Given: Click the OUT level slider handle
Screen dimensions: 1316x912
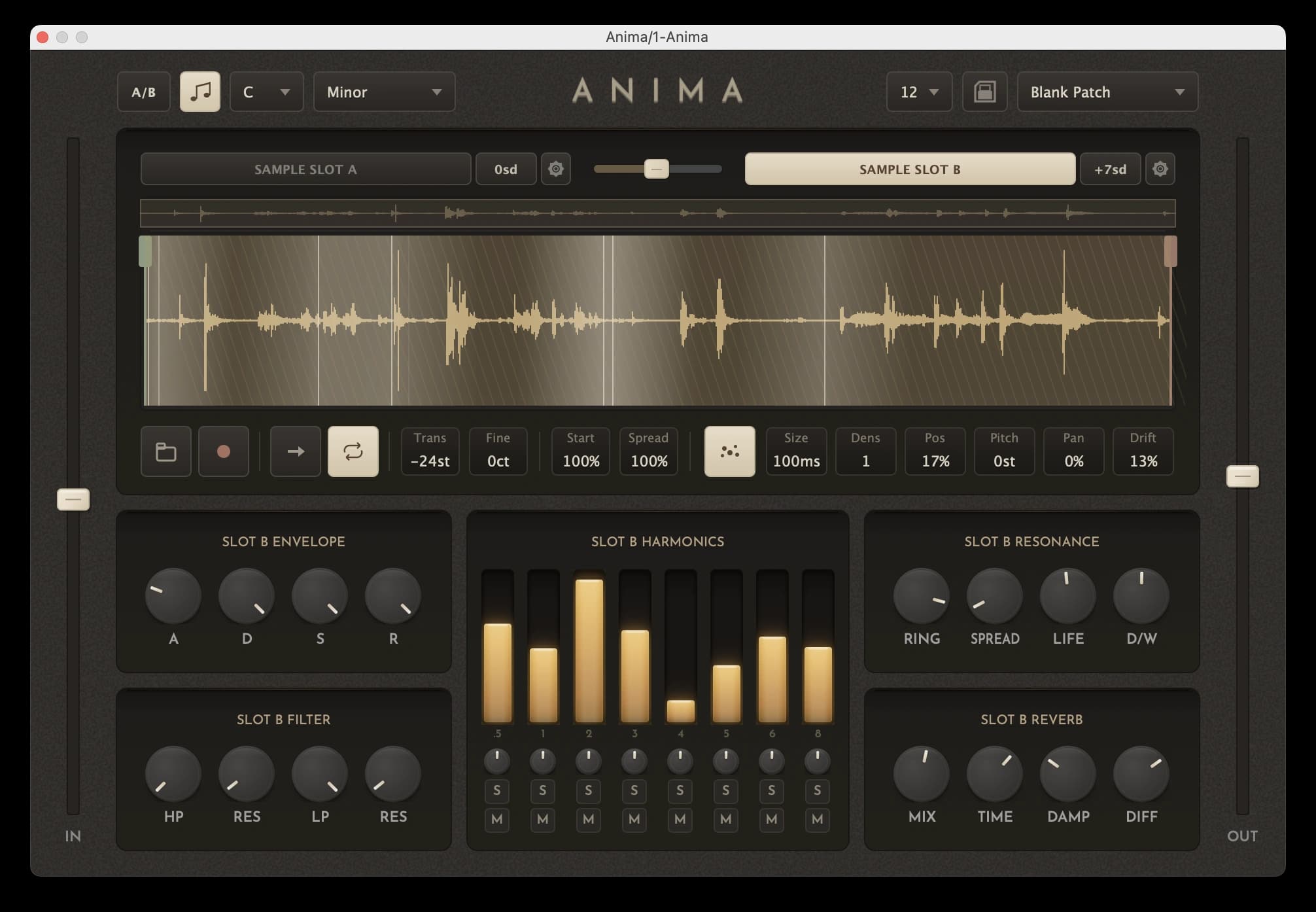Looking at the screenshot, I should click(1243, 476).
